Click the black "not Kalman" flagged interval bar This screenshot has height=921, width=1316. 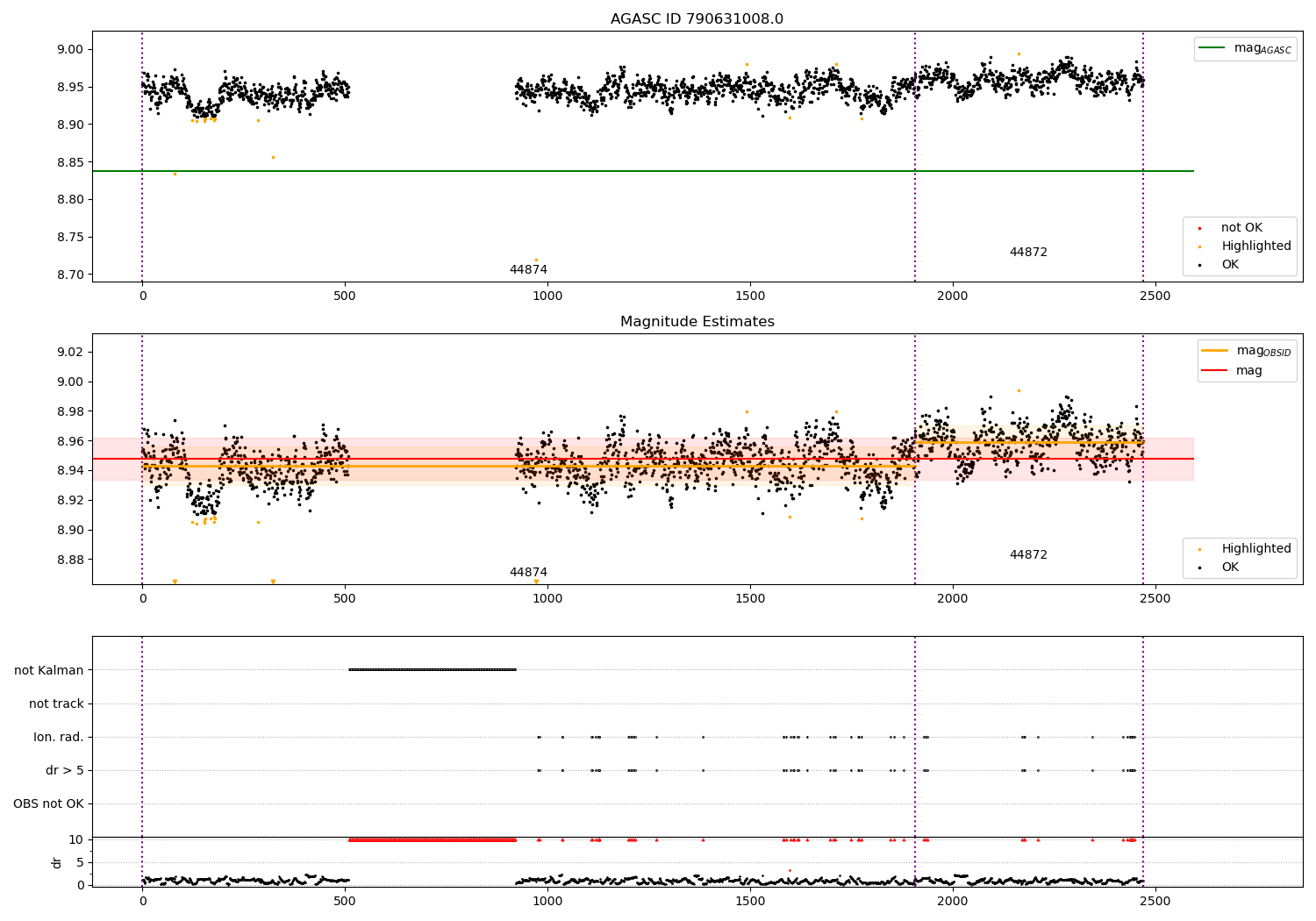pyautogui.click(x=433, y=670)
